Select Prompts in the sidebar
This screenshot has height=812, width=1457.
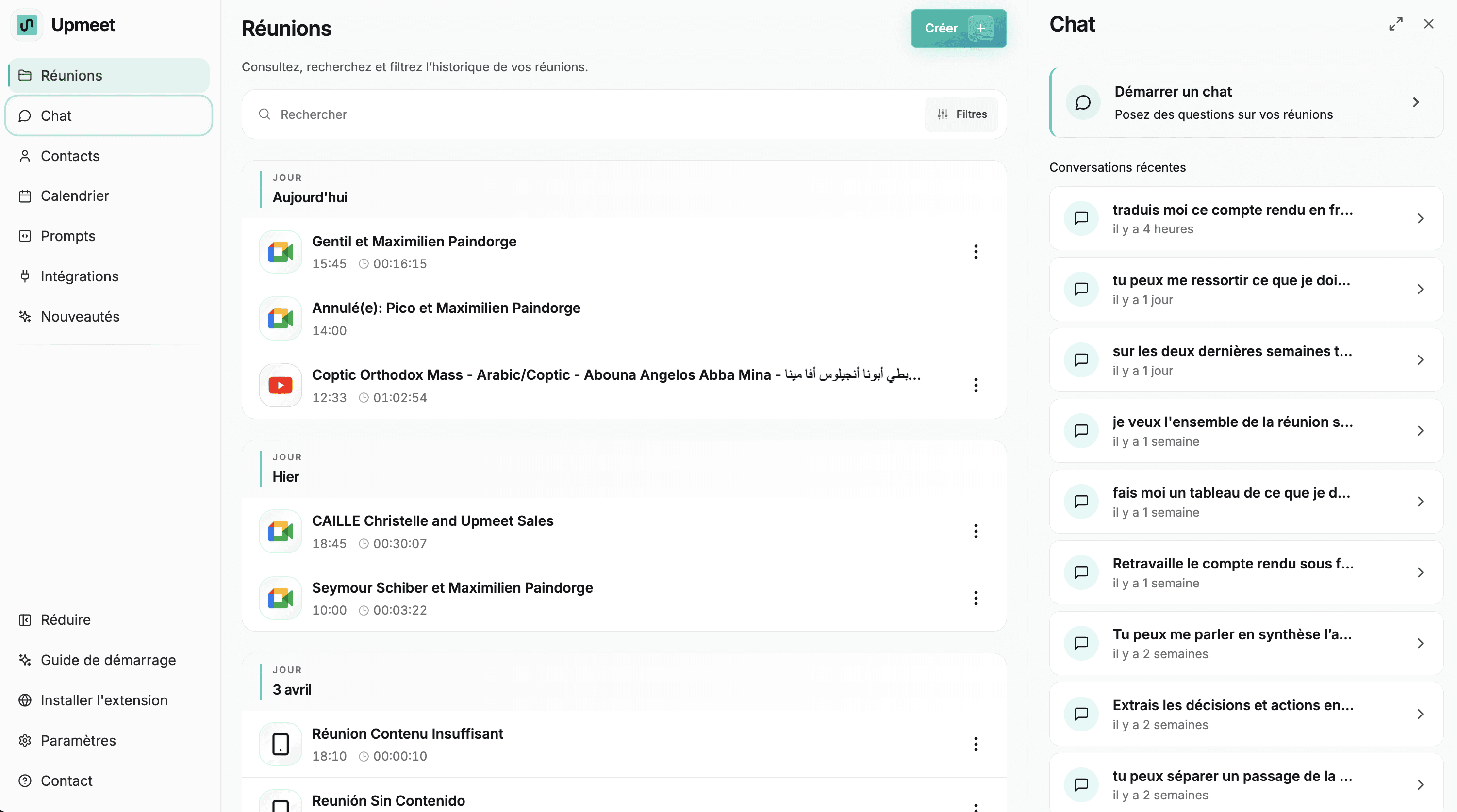point(68,236)
